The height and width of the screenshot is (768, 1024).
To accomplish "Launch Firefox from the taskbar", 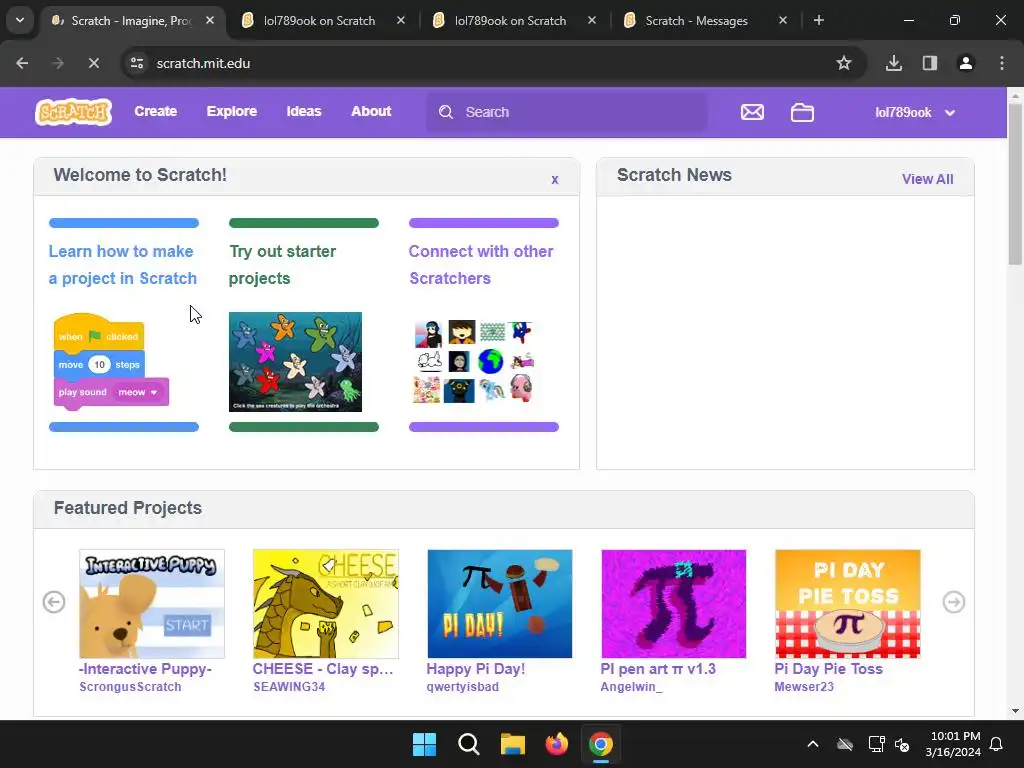I will [556, 744].
